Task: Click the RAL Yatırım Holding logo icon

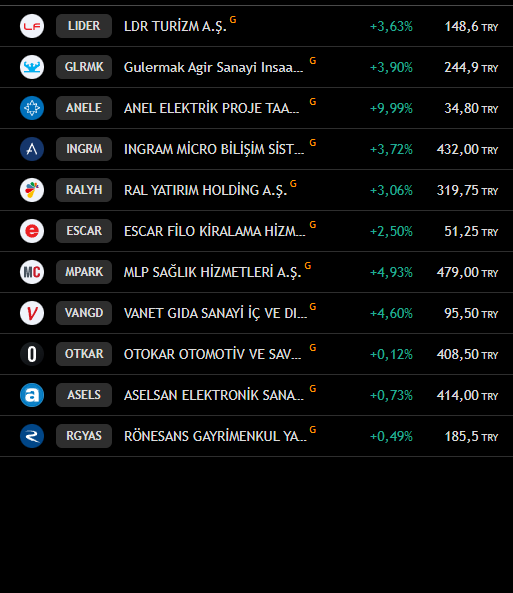Action: coord(32,190)
